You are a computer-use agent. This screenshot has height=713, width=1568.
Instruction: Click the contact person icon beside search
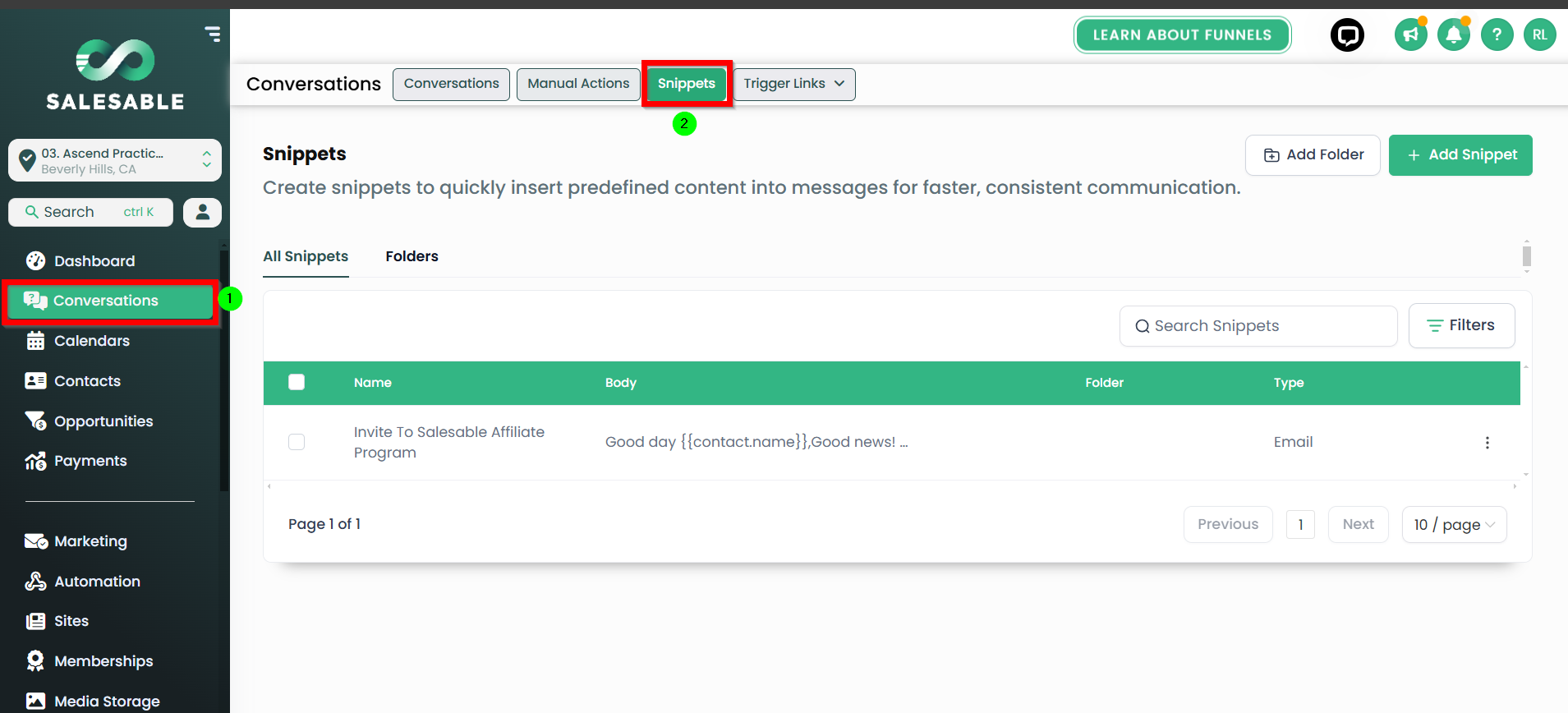[202, 212]
